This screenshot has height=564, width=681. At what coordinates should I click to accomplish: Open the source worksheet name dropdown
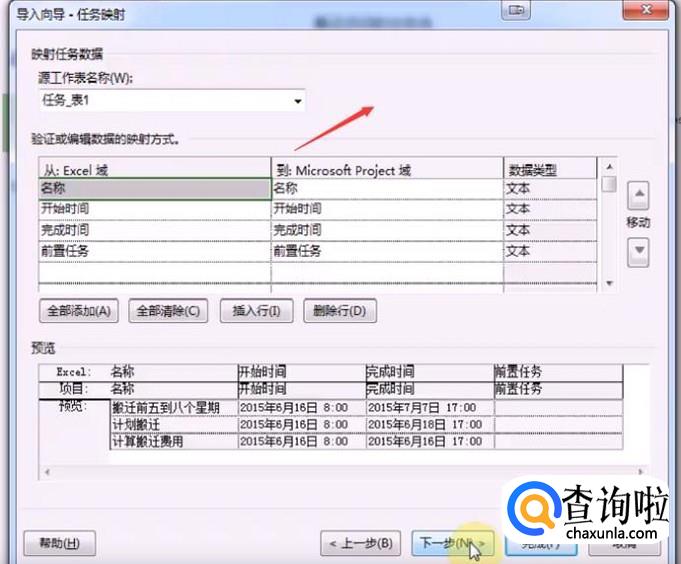pyautogui.click(x=298, y=101)
